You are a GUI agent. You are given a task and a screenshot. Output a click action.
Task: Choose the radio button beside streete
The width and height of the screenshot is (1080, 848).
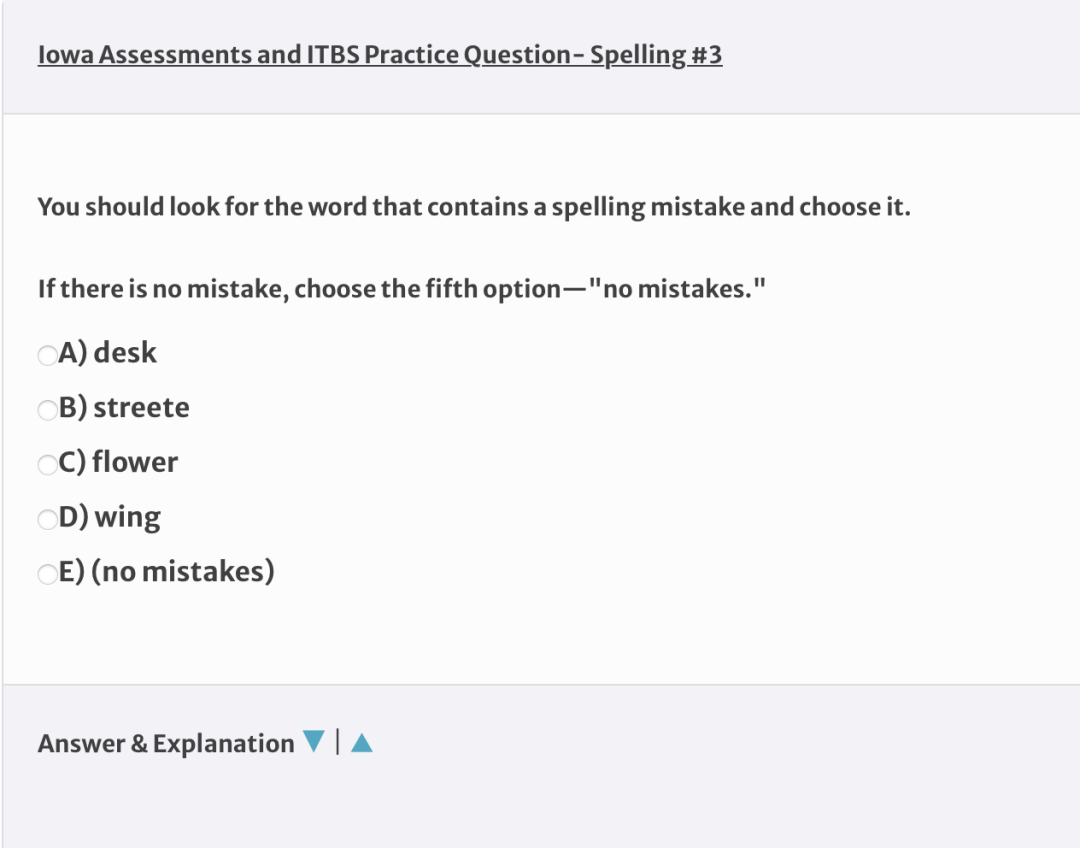point(48,410)
